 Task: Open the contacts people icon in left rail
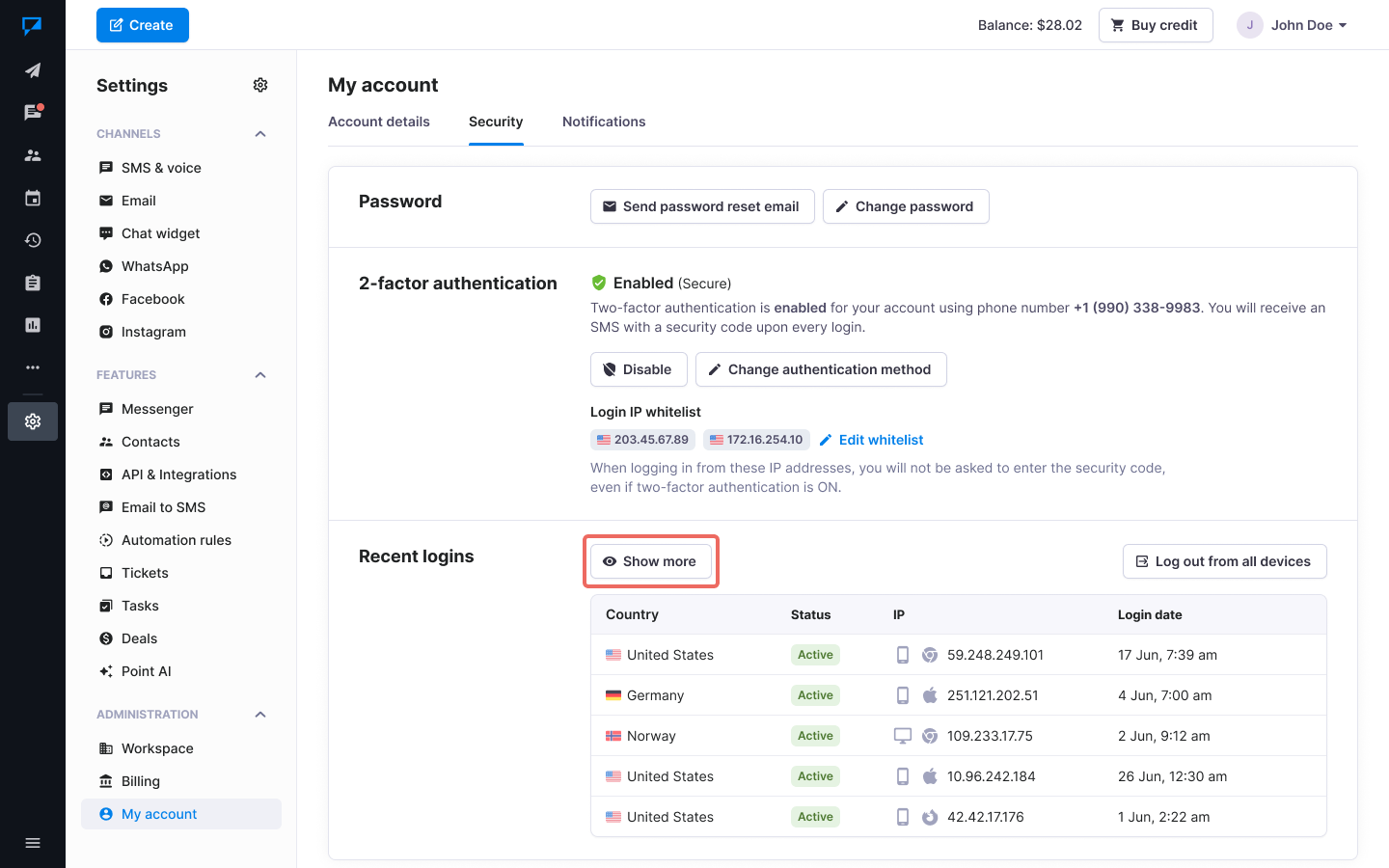point(33,155)
